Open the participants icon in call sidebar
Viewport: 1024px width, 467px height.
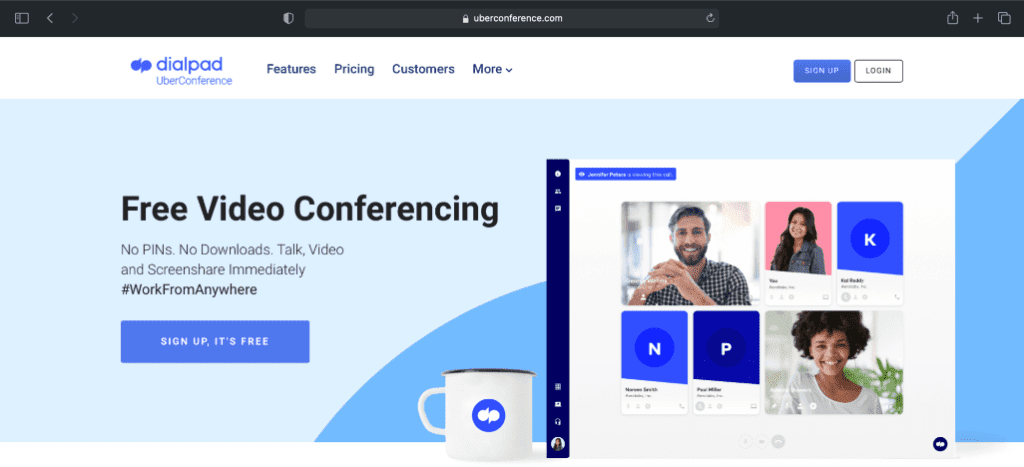558,191
